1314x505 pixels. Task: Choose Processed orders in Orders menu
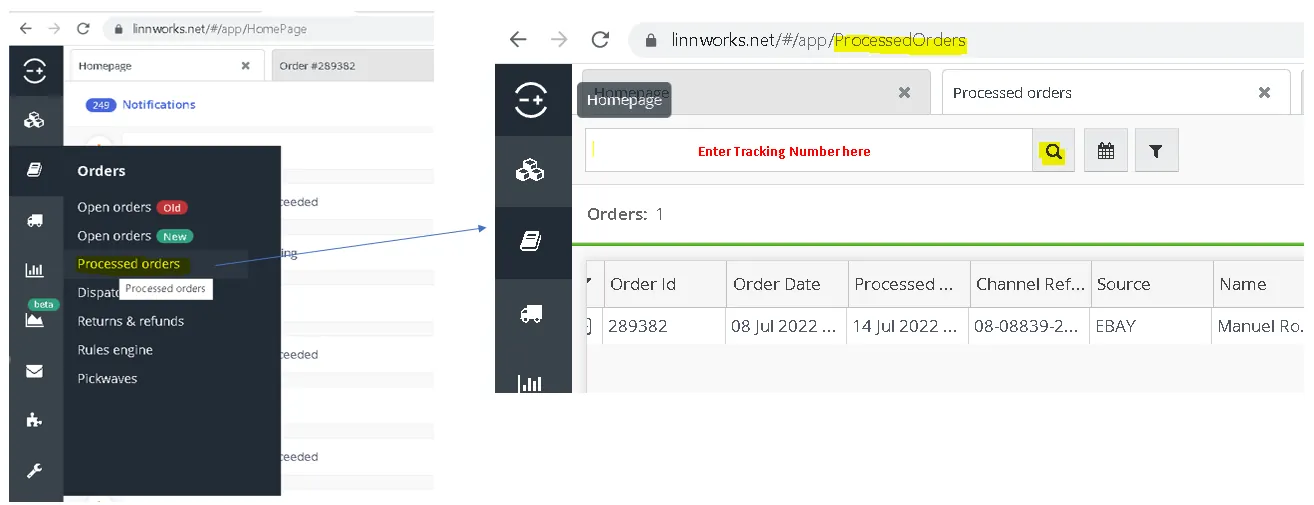[129, 264]
